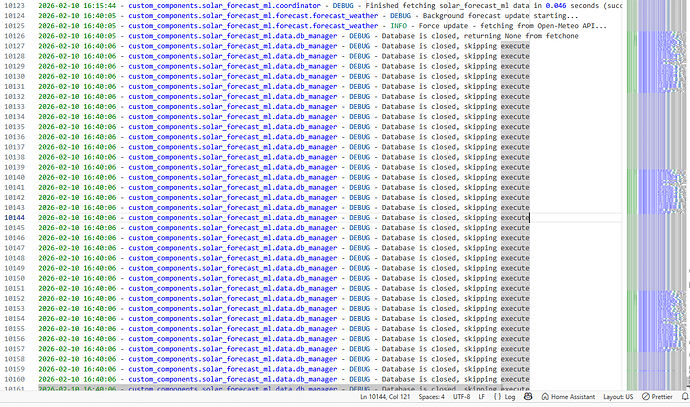Open Prettier formatter status item
Image resolution: width=690 pixels, height=407 pixels.
coord(657,396)
